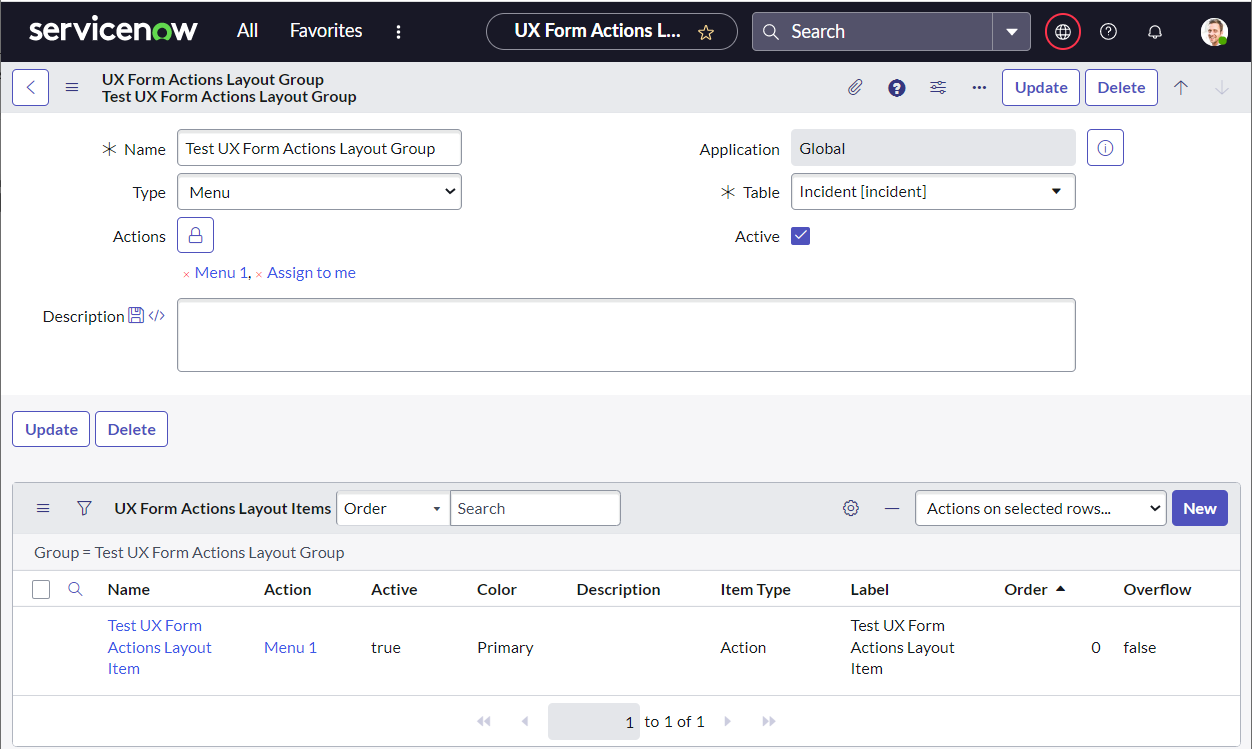This screenshot has width=1252, height=749.
Task: Click inside the related list Search field
Action: pos(535,508)
